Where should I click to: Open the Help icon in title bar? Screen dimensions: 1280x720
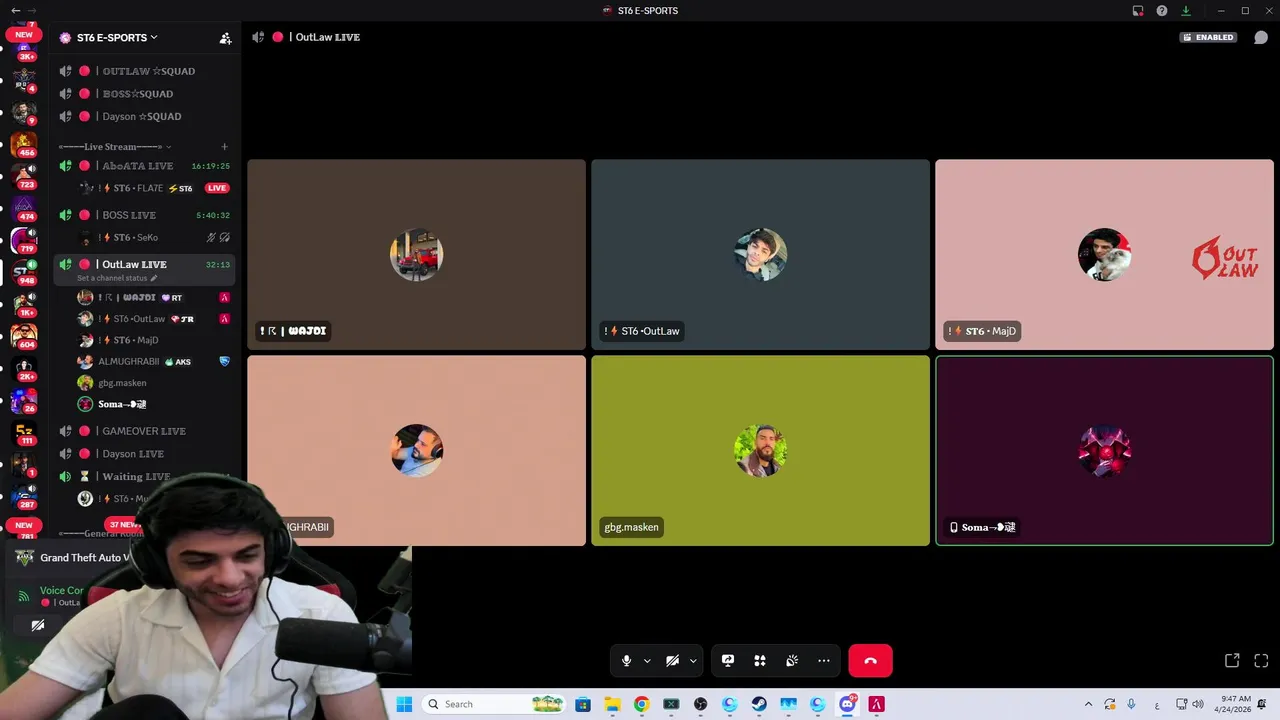1162,11
